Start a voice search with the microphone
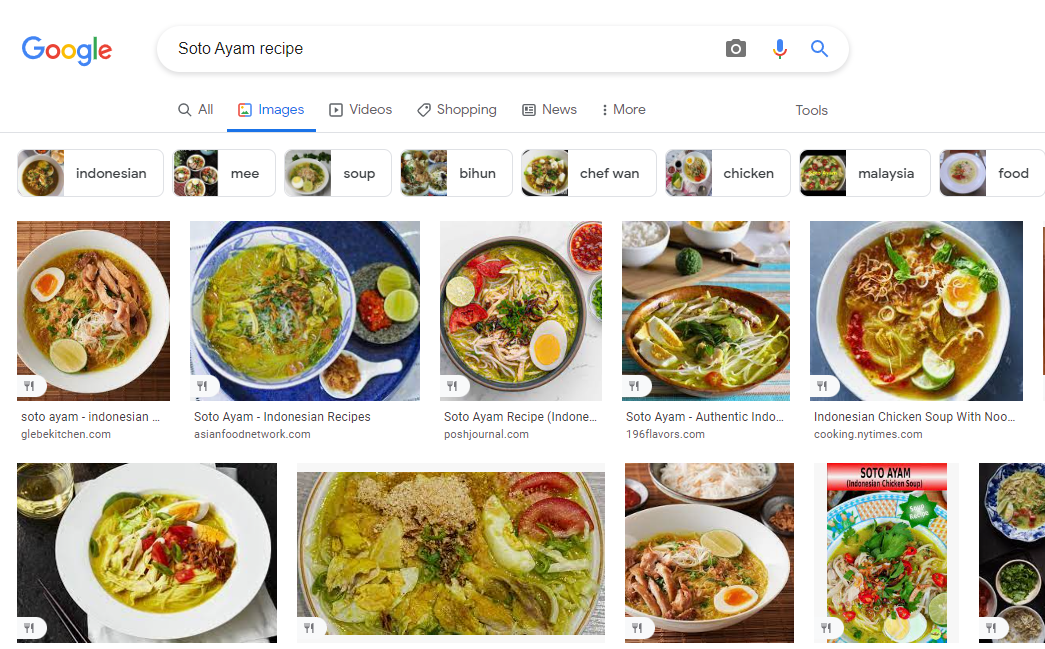Screen dimensions: 1045x649 pyautogui.click(x=780, y=48)
